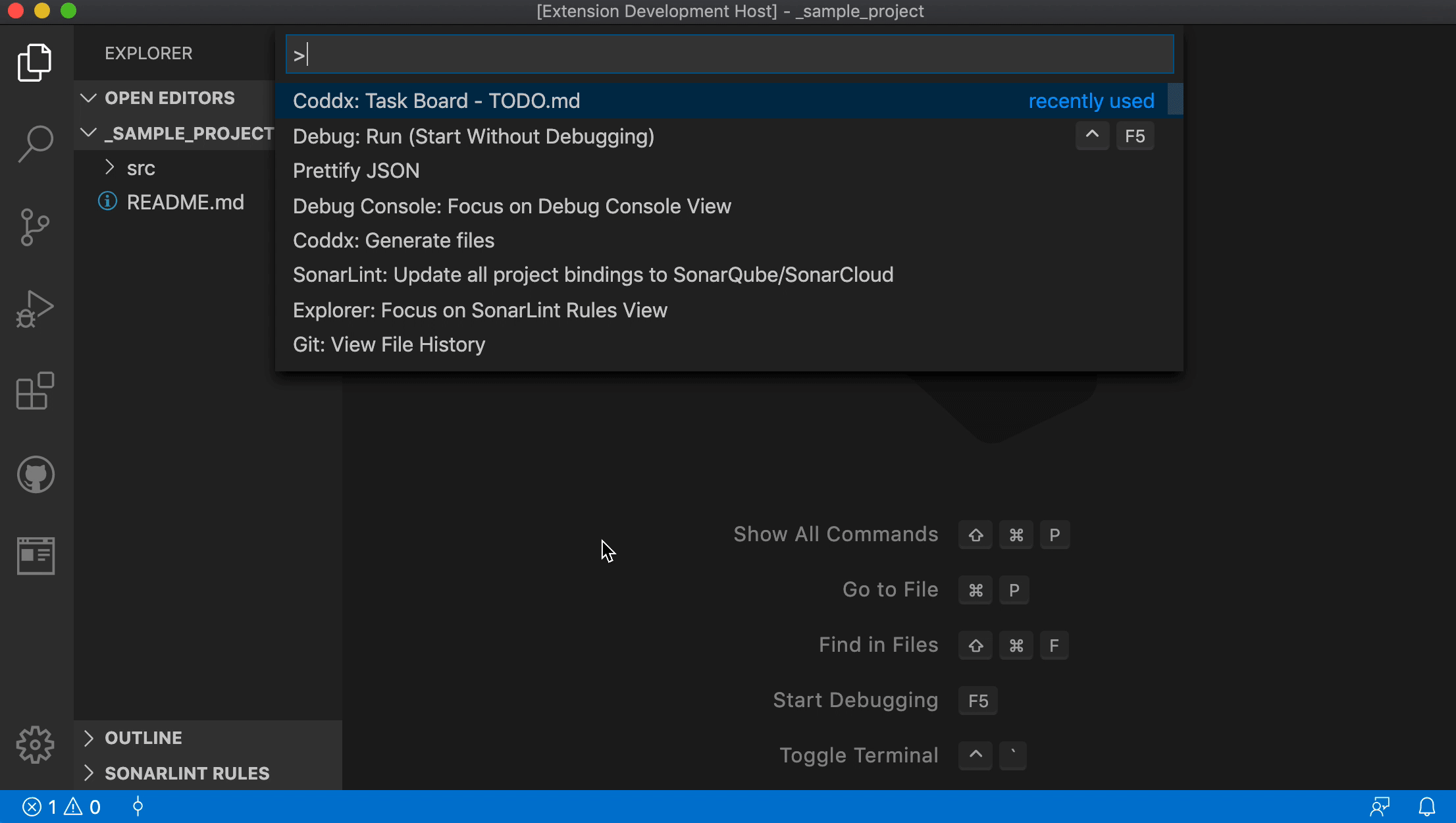Click the command palette input field

pos(729,55)
